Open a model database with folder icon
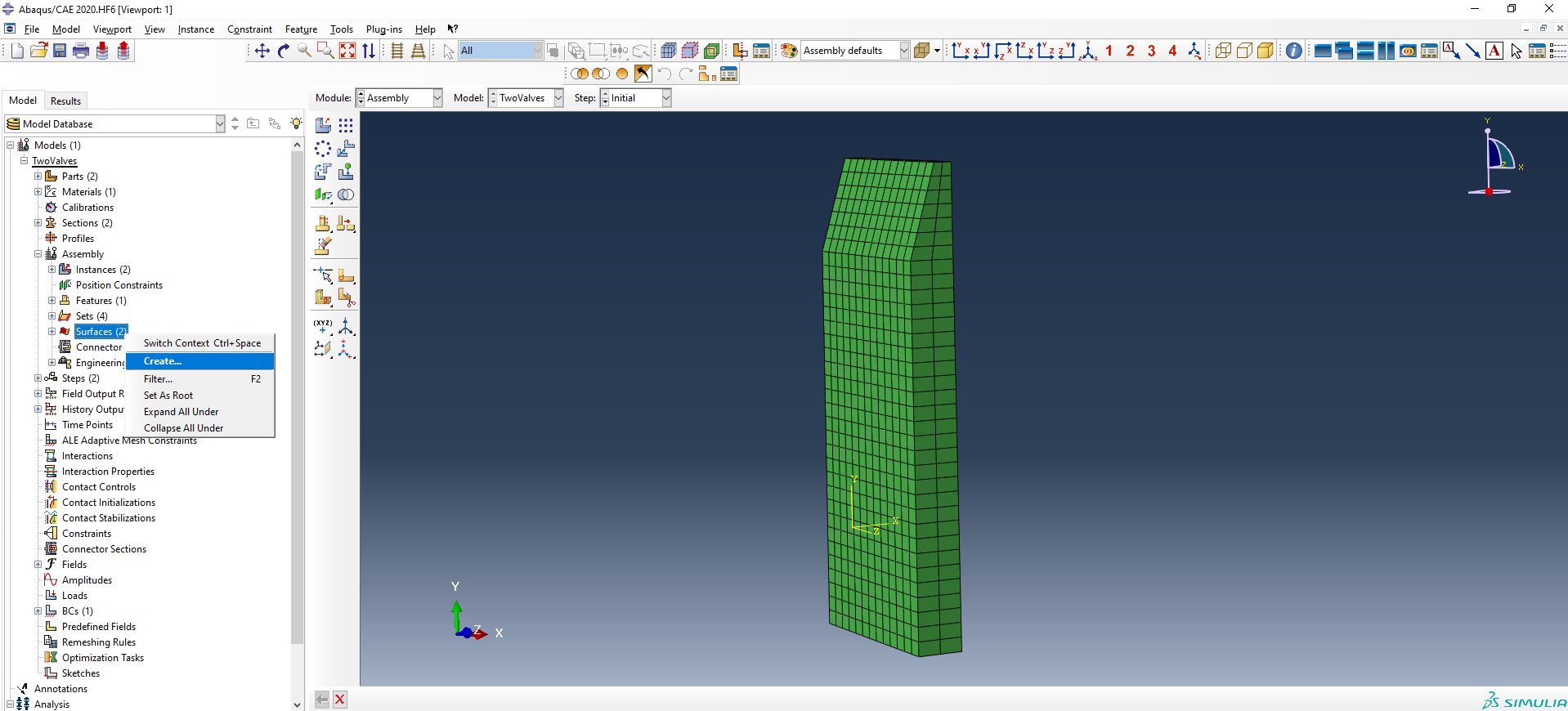The width and height of the screenshot is (1568, 711). click(38, 51)
